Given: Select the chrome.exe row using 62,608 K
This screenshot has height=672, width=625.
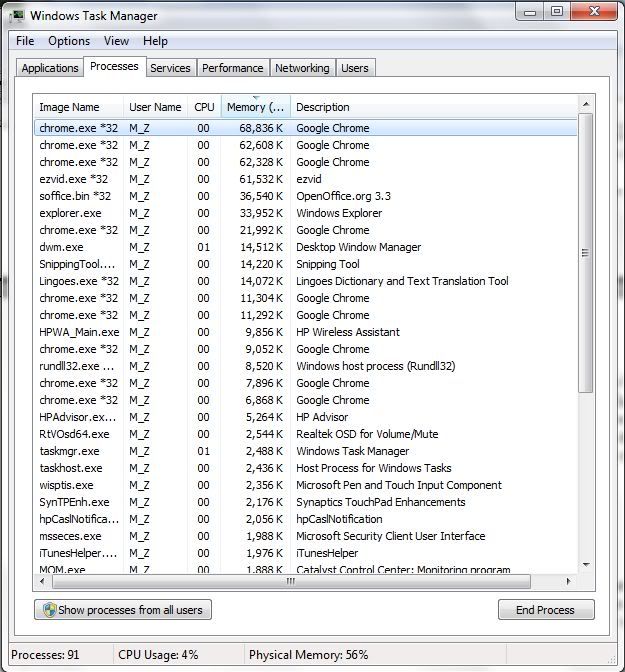Looking at the screenshot, I should [x=305, y=145].
